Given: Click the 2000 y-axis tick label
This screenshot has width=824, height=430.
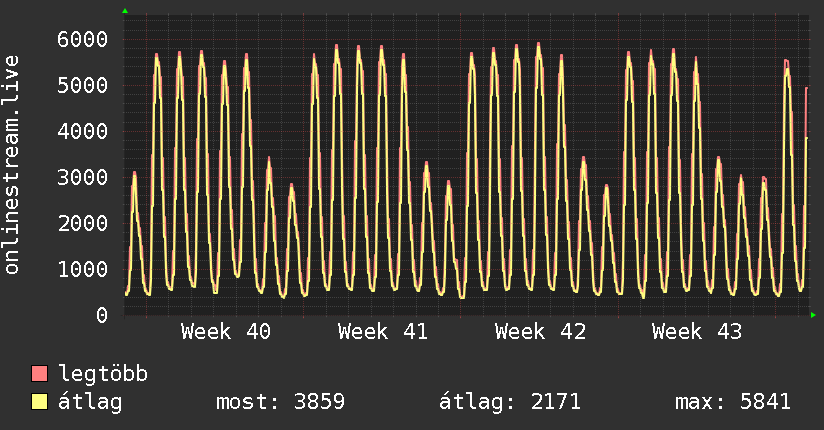Looking at the screenshot, I should click(83, 223).
